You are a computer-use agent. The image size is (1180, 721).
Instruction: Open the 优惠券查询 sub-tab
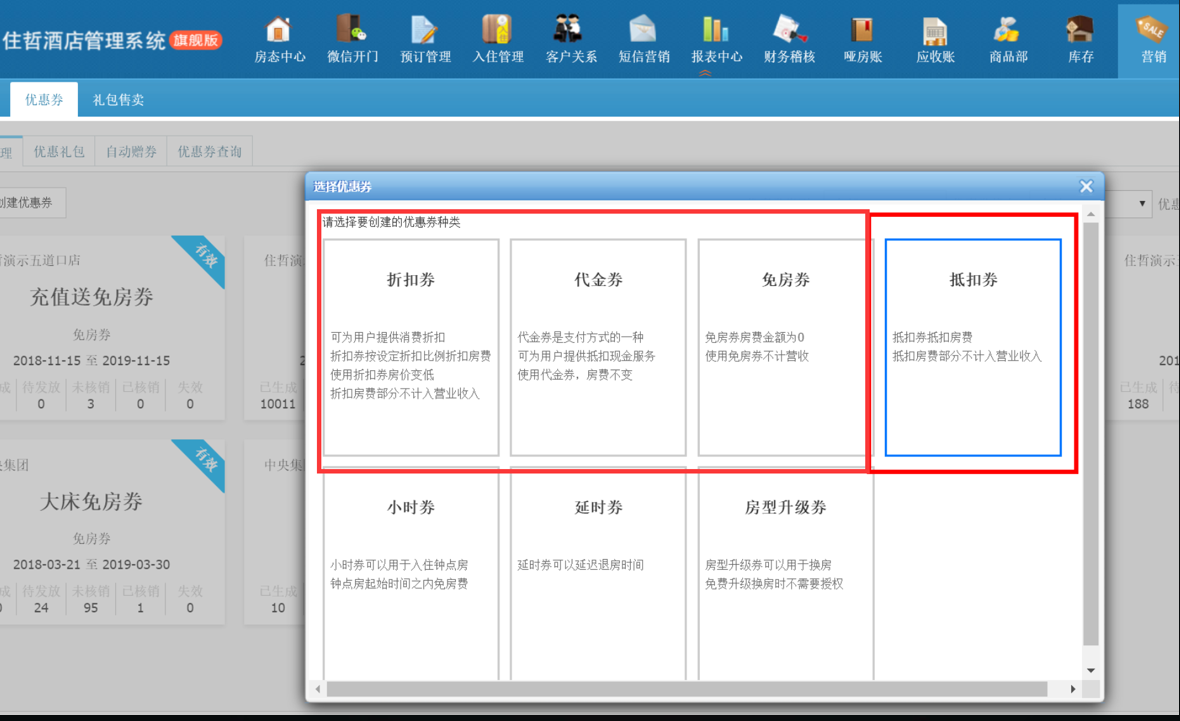(x=209, y=151)
